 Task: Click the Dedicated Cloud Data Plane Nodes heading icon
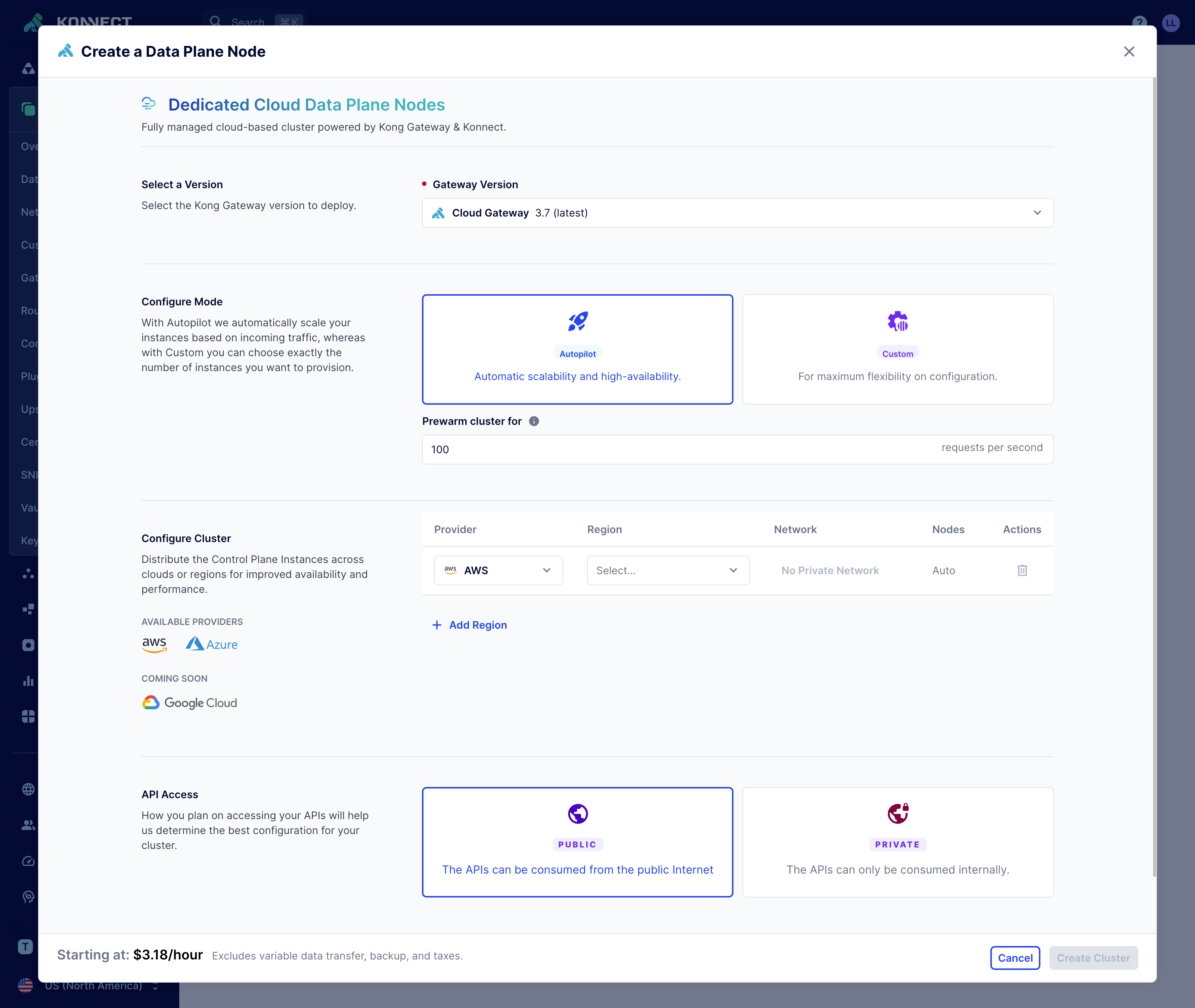click(x=149, y=103)
